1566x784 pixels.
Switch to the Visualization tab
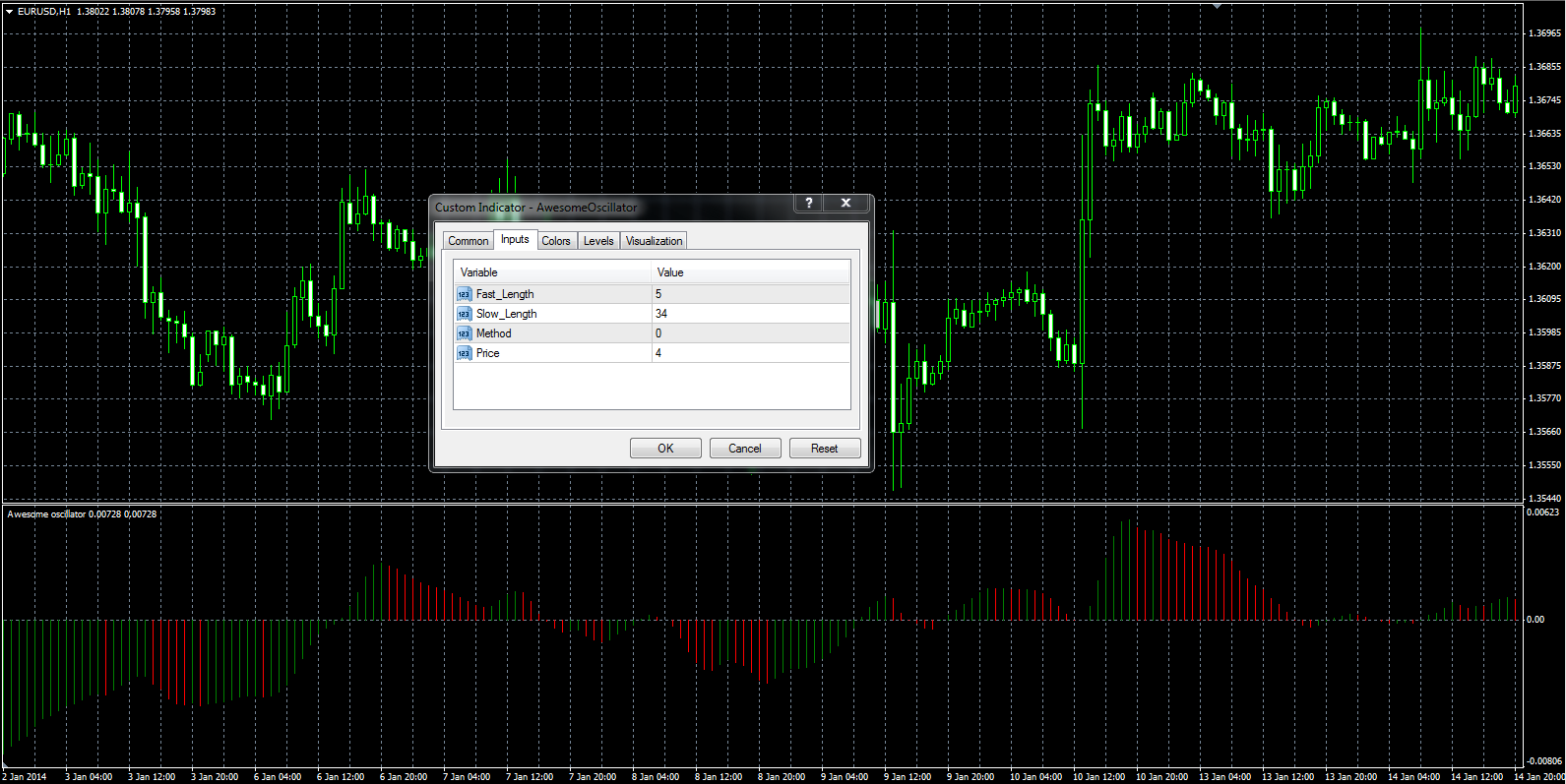[654, 241]
